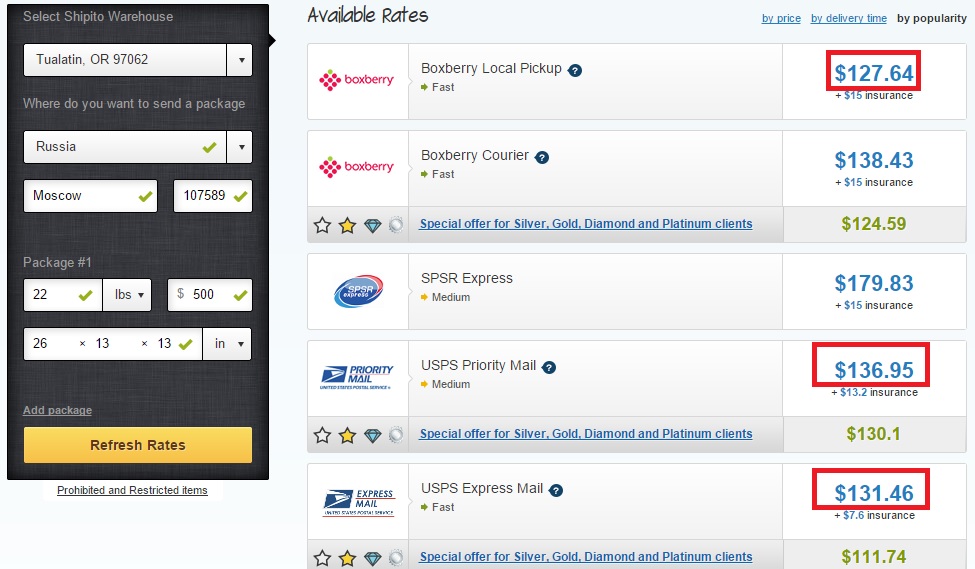Image resolution: width=975 pixels, height=569 pixels.
Task: Click the Refresh Rates button
Action: point(138,445)
